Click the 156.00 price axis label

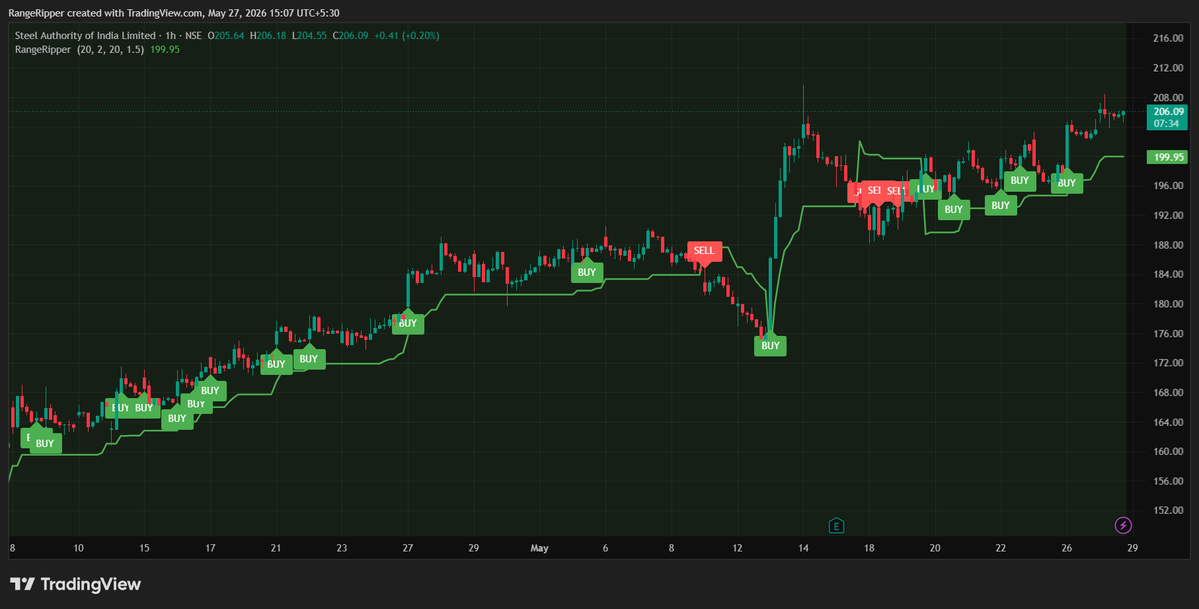click(1168, 481)
